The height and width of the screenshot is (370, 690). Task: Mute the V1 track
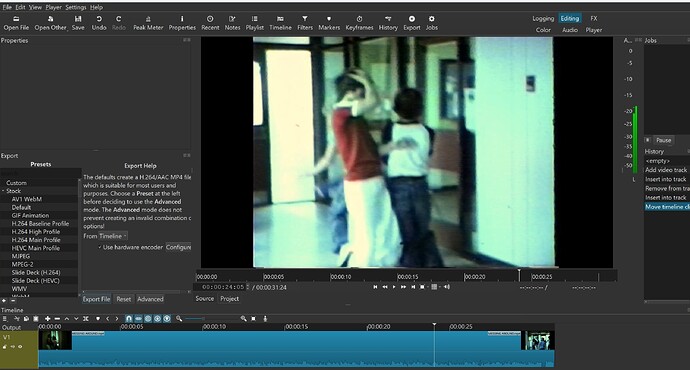(12, 347)
